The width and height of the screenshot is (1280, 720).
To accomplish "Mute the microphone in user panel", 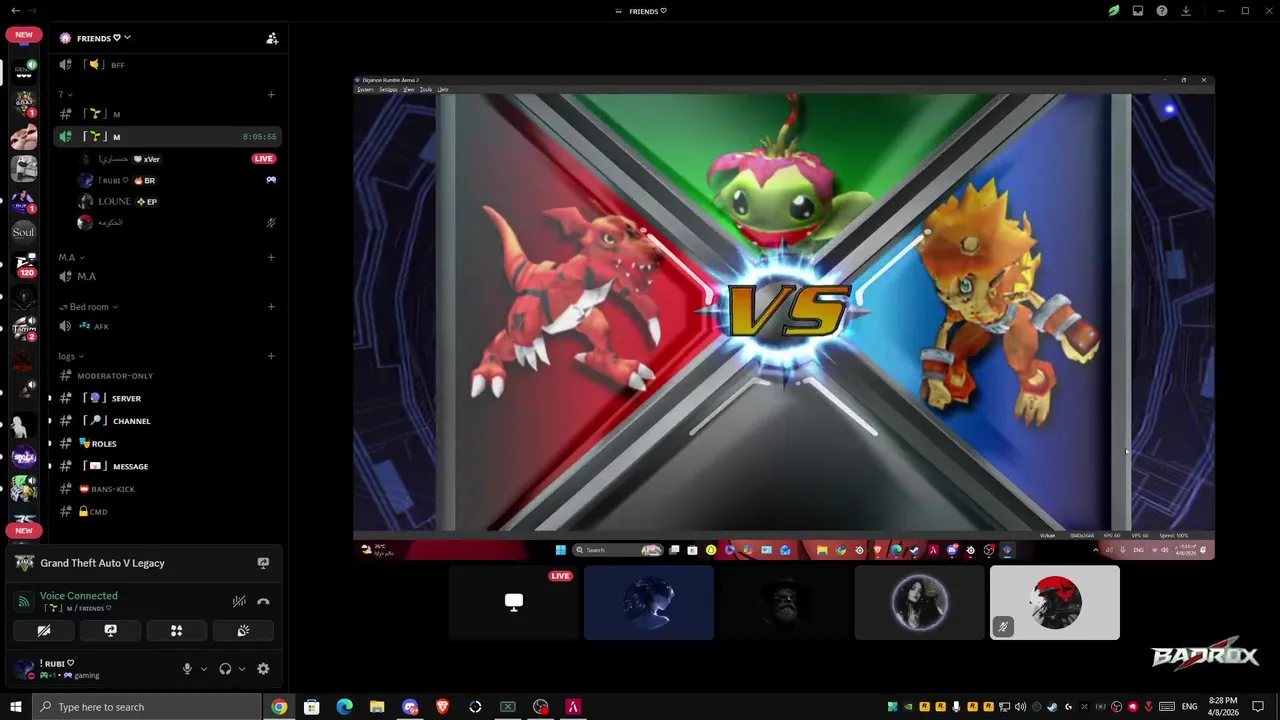I will coord(187,669).
